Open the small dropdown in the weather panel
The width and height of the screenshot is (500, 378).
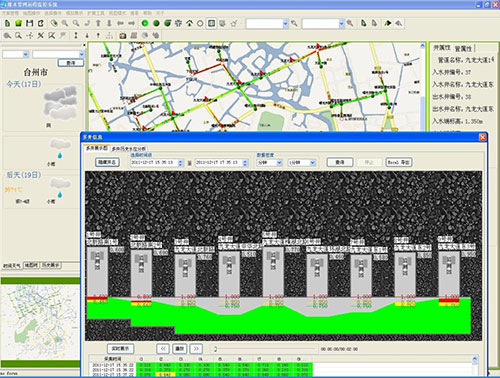pos(25,54)
